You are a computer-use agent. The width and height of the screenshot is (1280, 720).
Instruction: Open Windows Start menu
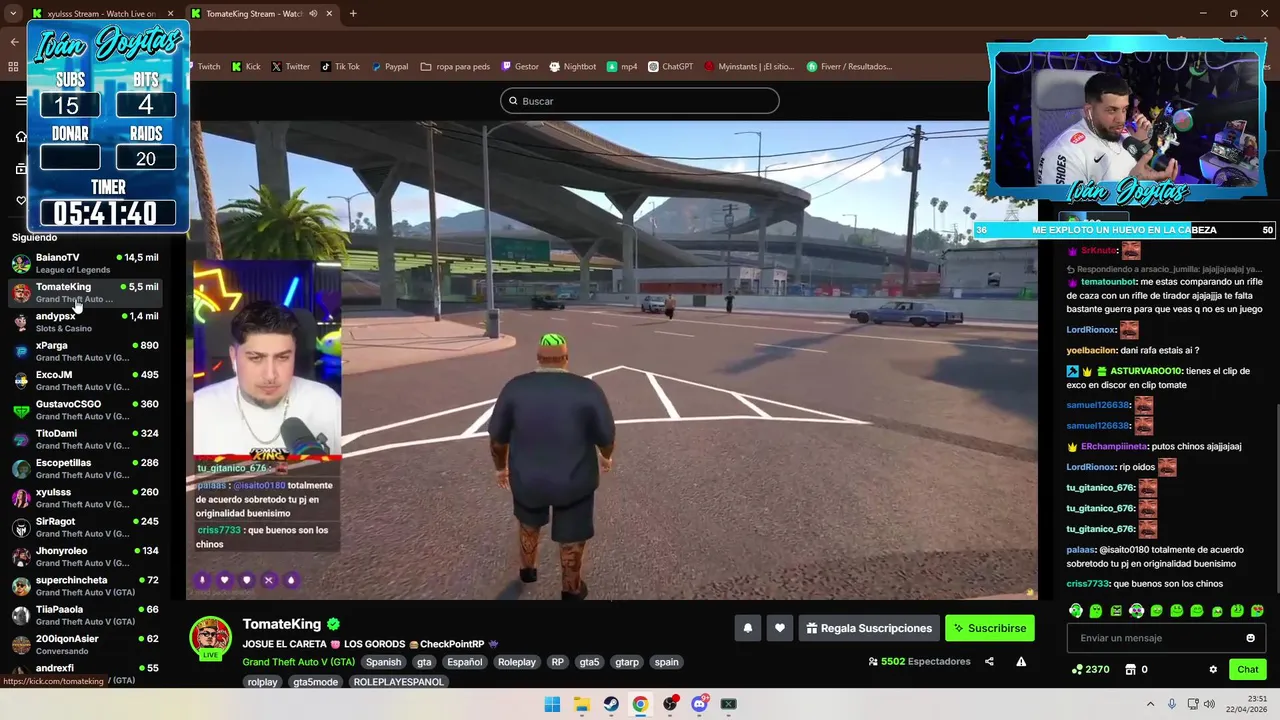point(552,704)
